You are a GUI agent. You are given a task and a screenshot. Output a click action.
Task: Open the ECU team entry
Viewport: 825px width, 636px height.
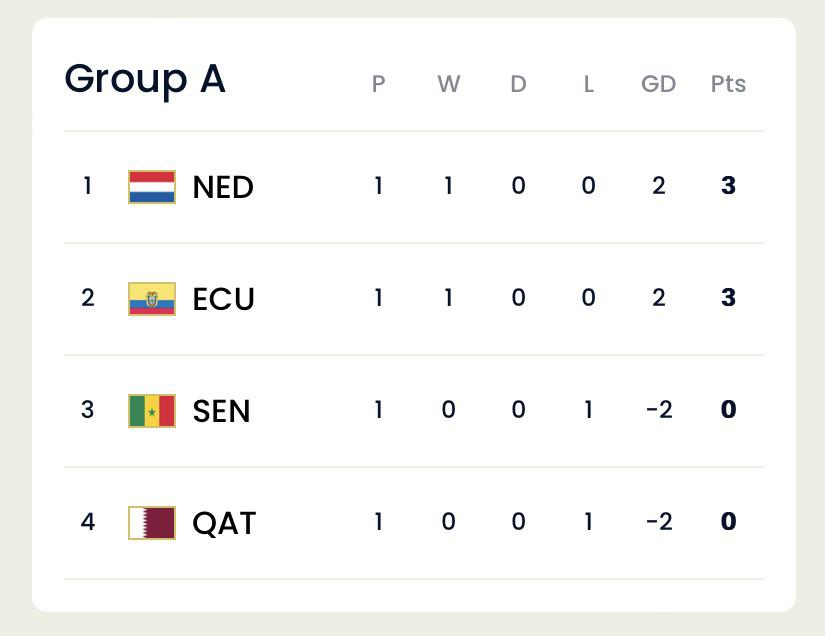223,299
